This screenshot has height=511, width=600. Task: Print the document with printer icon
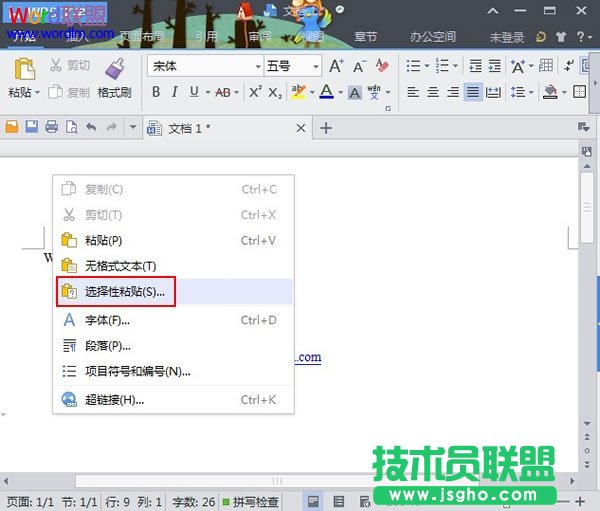coord(52,127)
